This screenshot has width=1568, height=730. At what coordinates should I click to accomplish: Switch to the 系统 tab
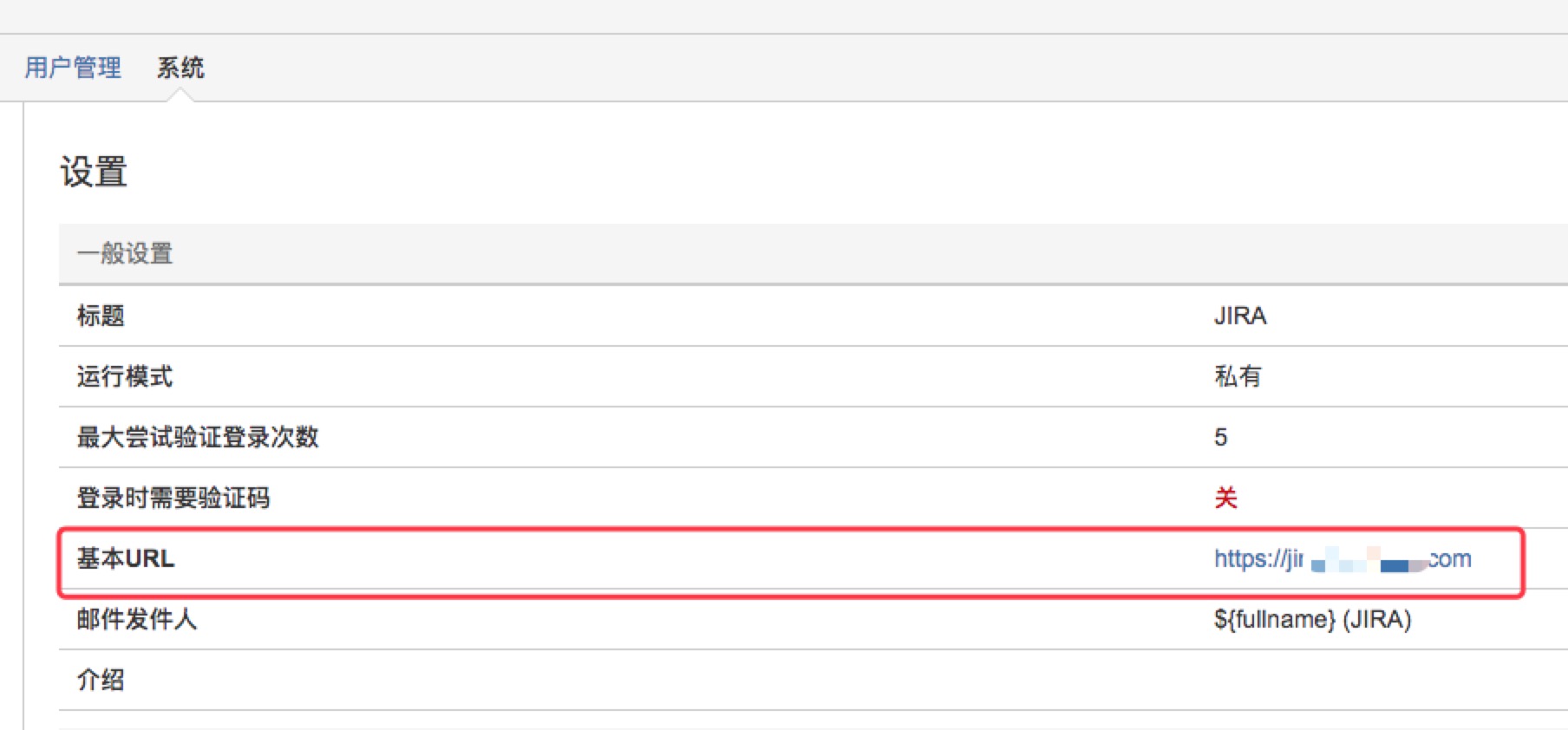click(180, 68)
